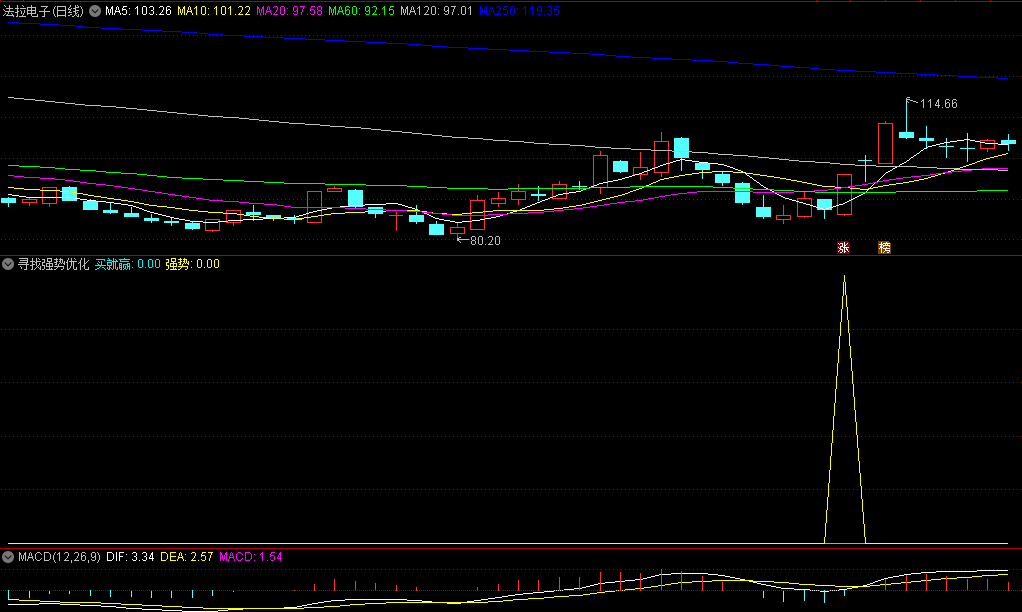Click 买就赢: 0.00 indicator value
This screenshot has height=612, width=1022.
point(128,264)
